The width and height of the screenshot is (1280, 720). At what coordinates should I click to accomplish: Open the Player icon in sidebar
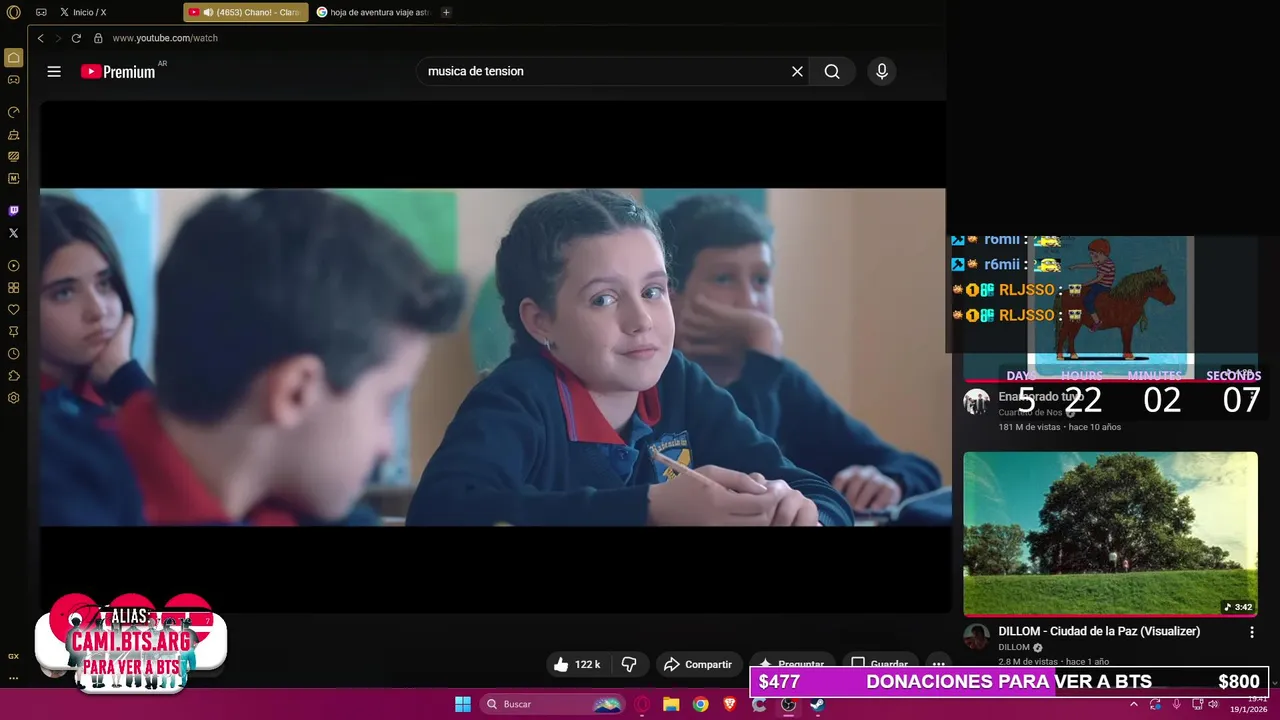pyautogui.click(x=14, y=266)
